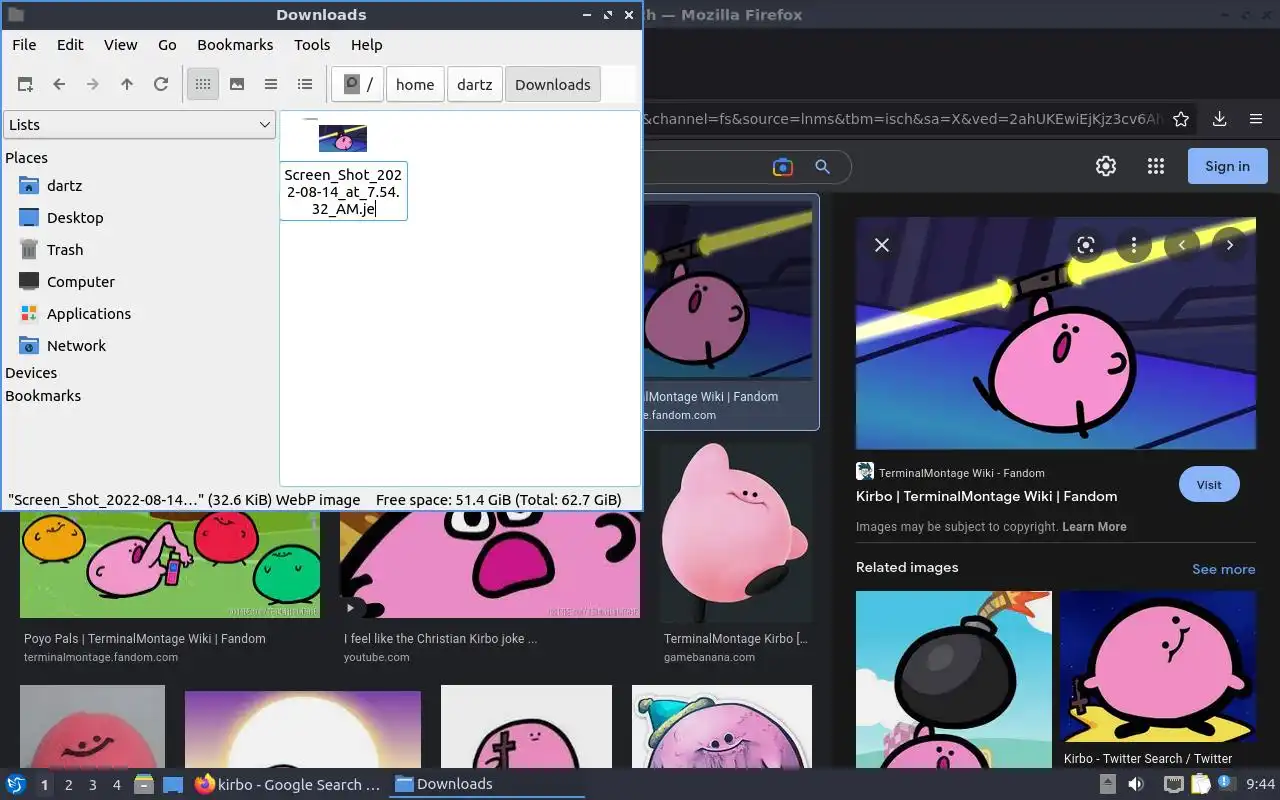Open a new tab in file manager
This screenshot has width=1280, height=800.
(x=25, y=84)
